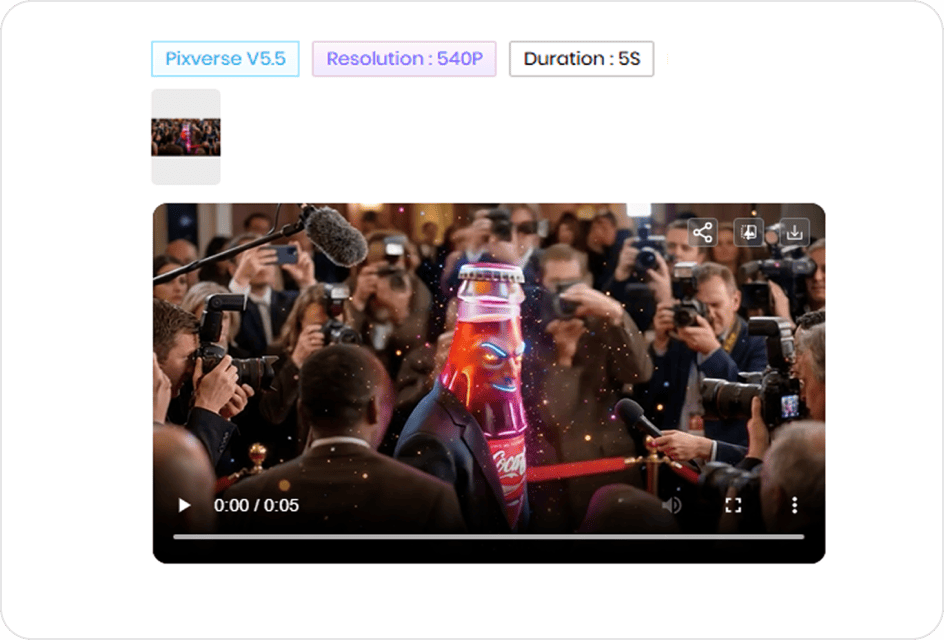This screenshot has width=944, height=640.
Task: Select the Pixverse V5.5 tag
Action: pos(225,59)
